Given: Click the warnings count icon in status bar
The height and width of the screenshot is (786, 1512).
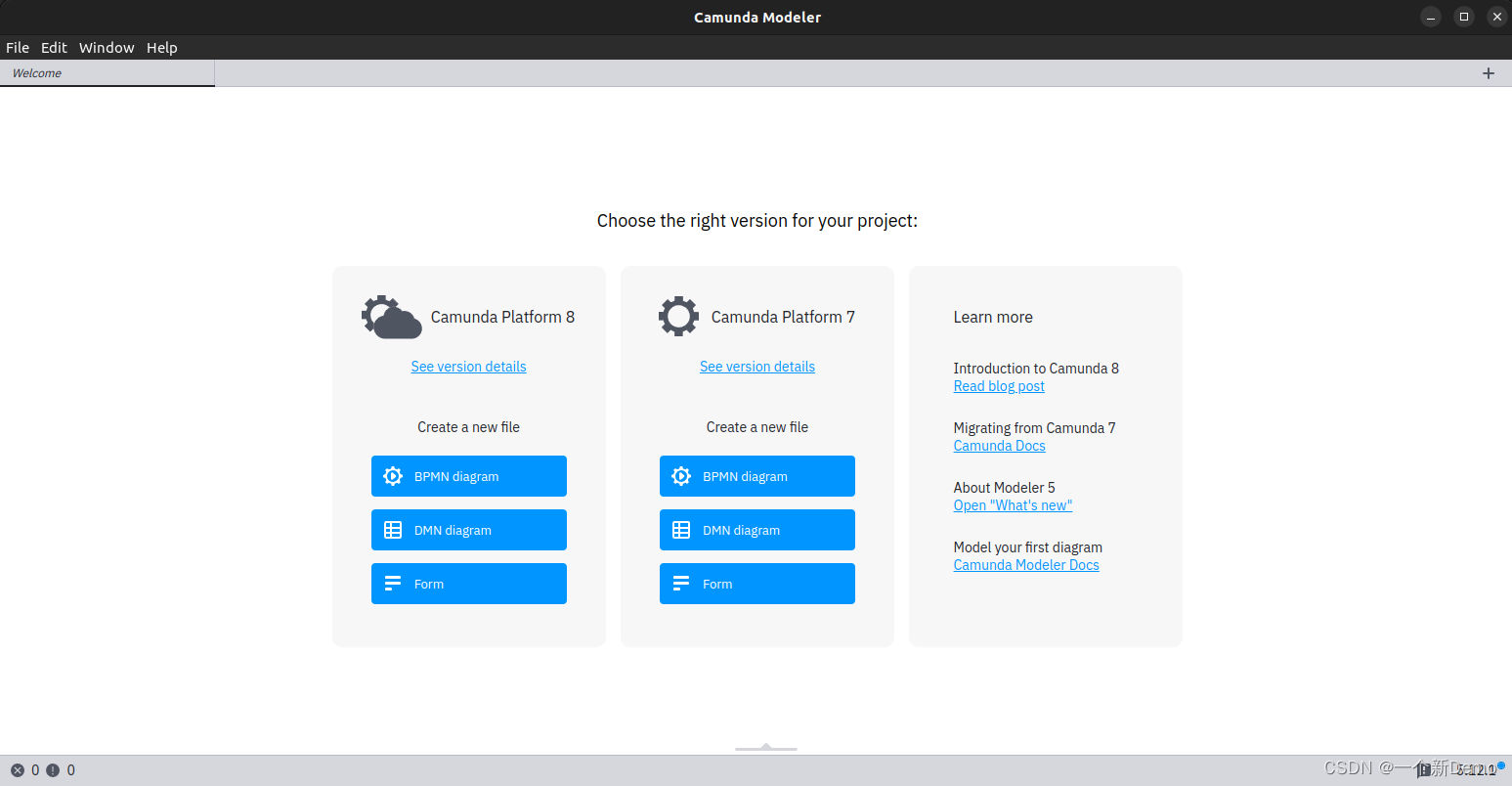Looking at the screenshot, I should coord(53,770).
